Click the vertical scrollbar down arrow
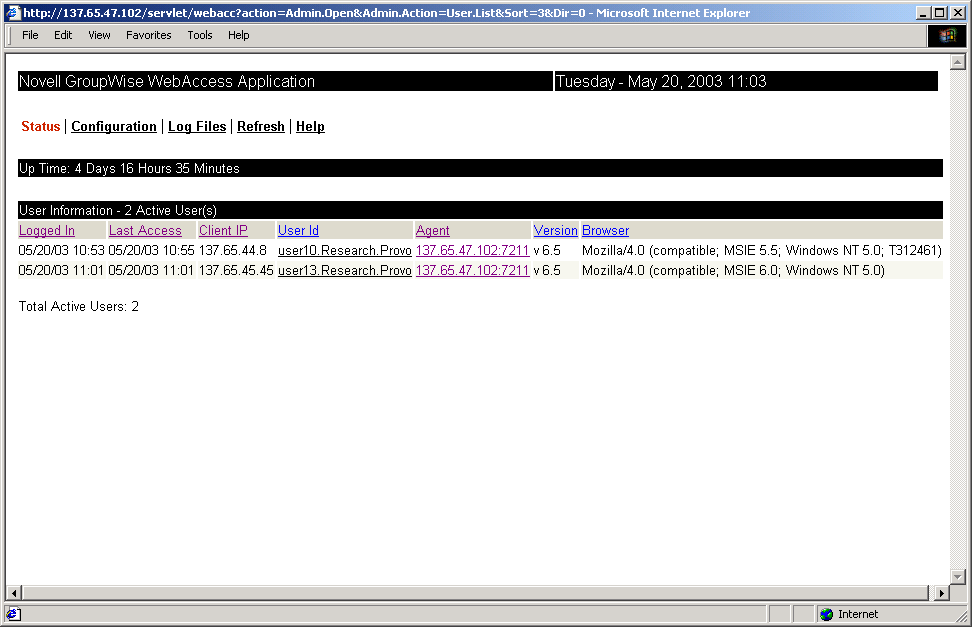The height and width of the screenshot is (627, 972). 957,576
